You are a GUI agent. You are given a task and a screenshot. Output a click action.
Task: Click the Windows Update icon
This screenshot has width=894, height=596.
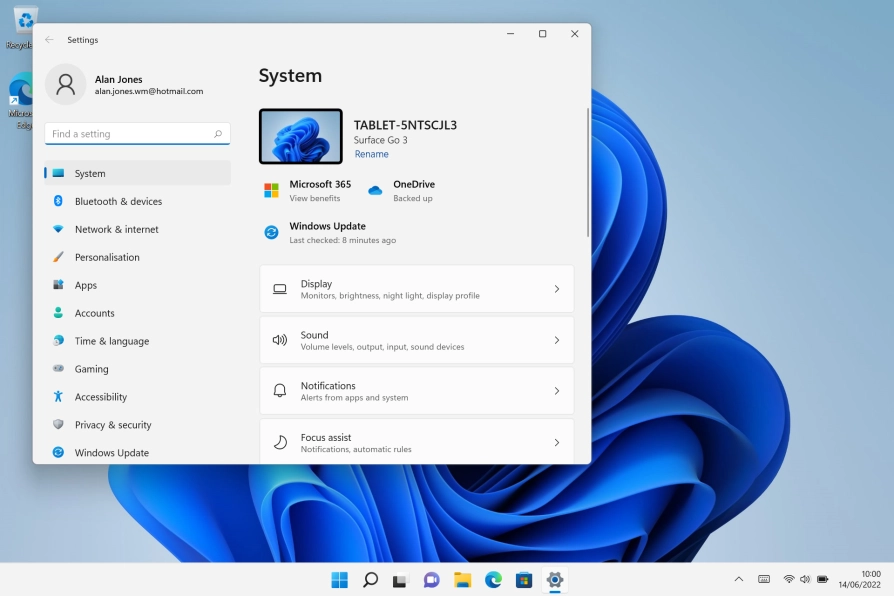(270, 232)
